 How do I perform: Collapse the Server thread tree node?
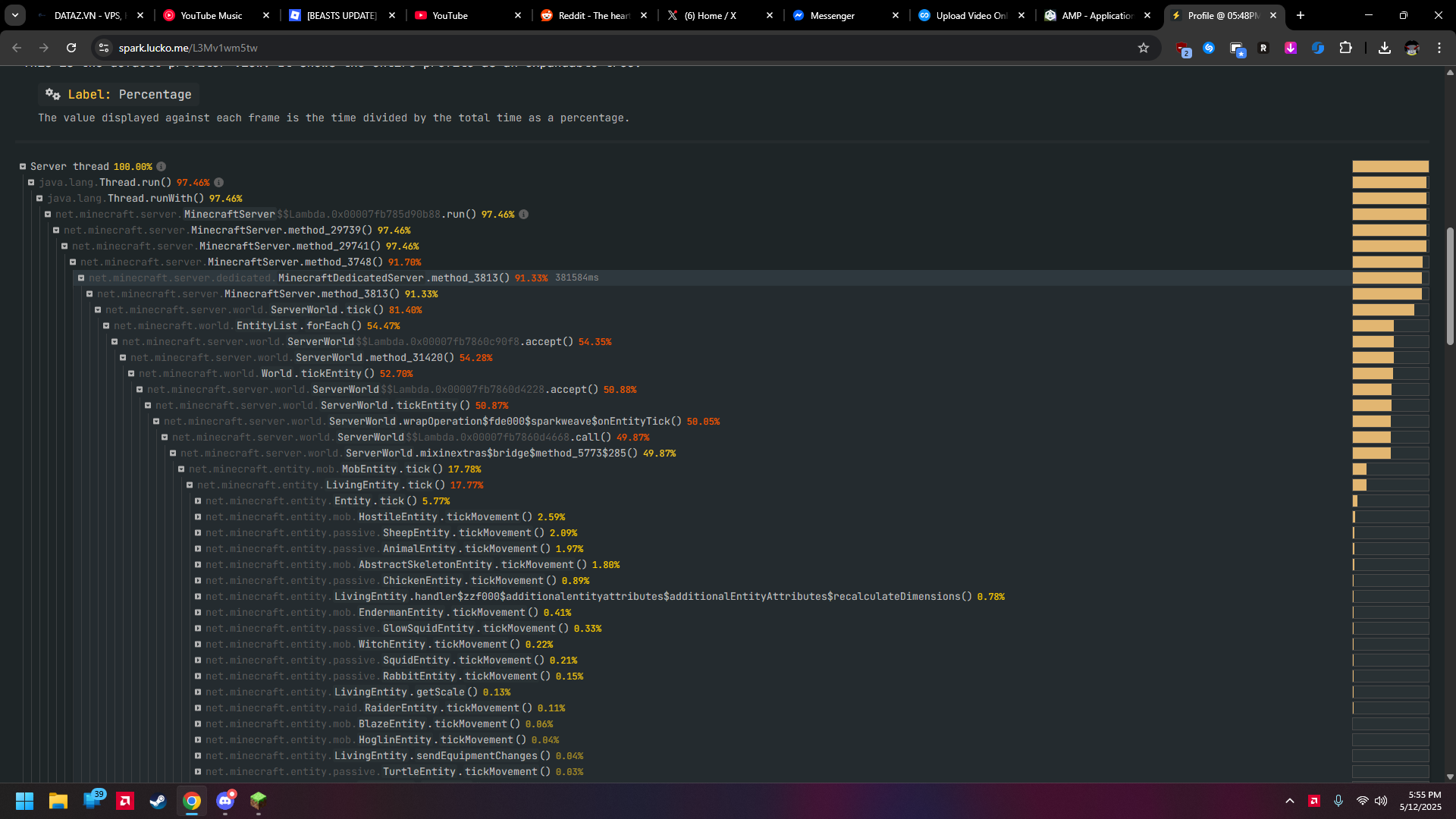(23, 167)
